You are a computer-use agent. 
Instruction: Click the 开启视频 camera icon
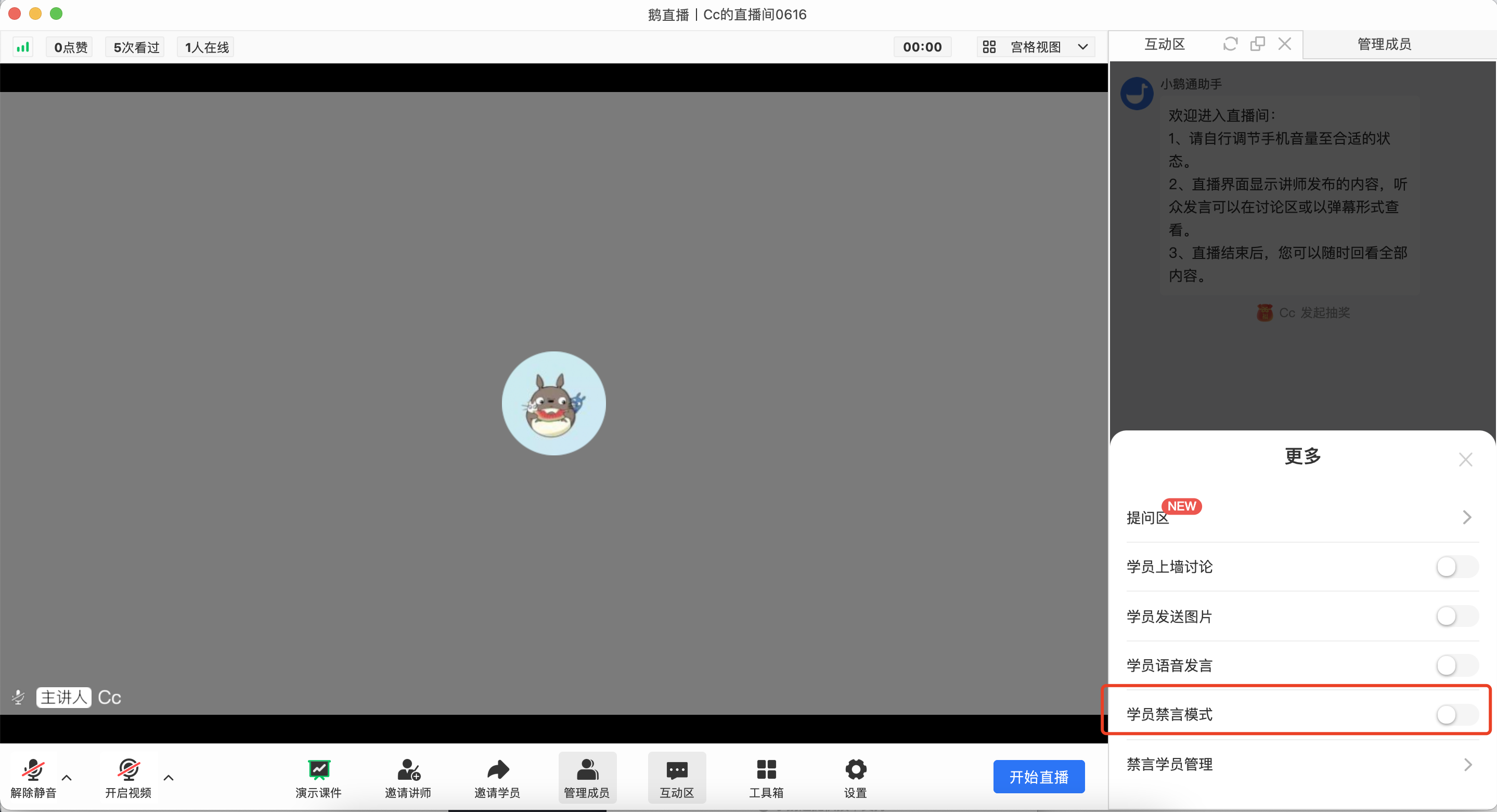point(128,769)
